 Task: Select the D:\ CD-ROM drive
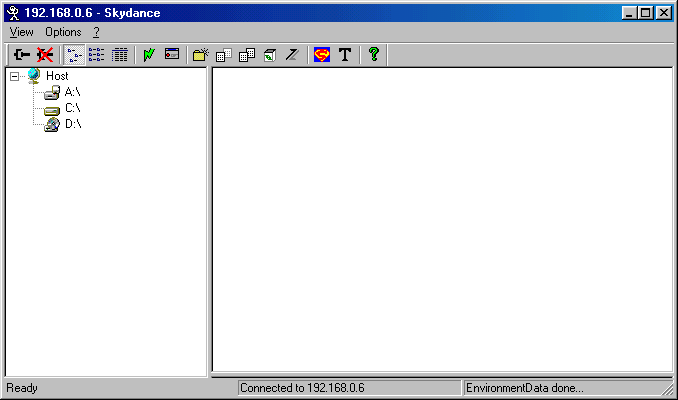pyautogui.click(x=71, y=124)
